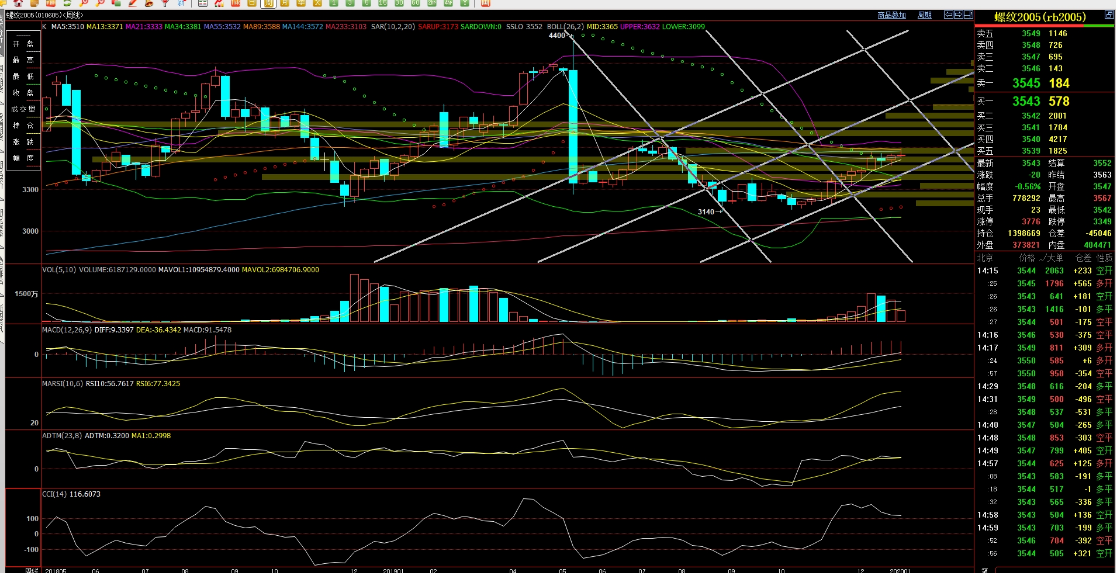This screenshot has width=1116, height=573.
Task: Click the 最新 3543 quote value
Action: tap(1031, 163)
